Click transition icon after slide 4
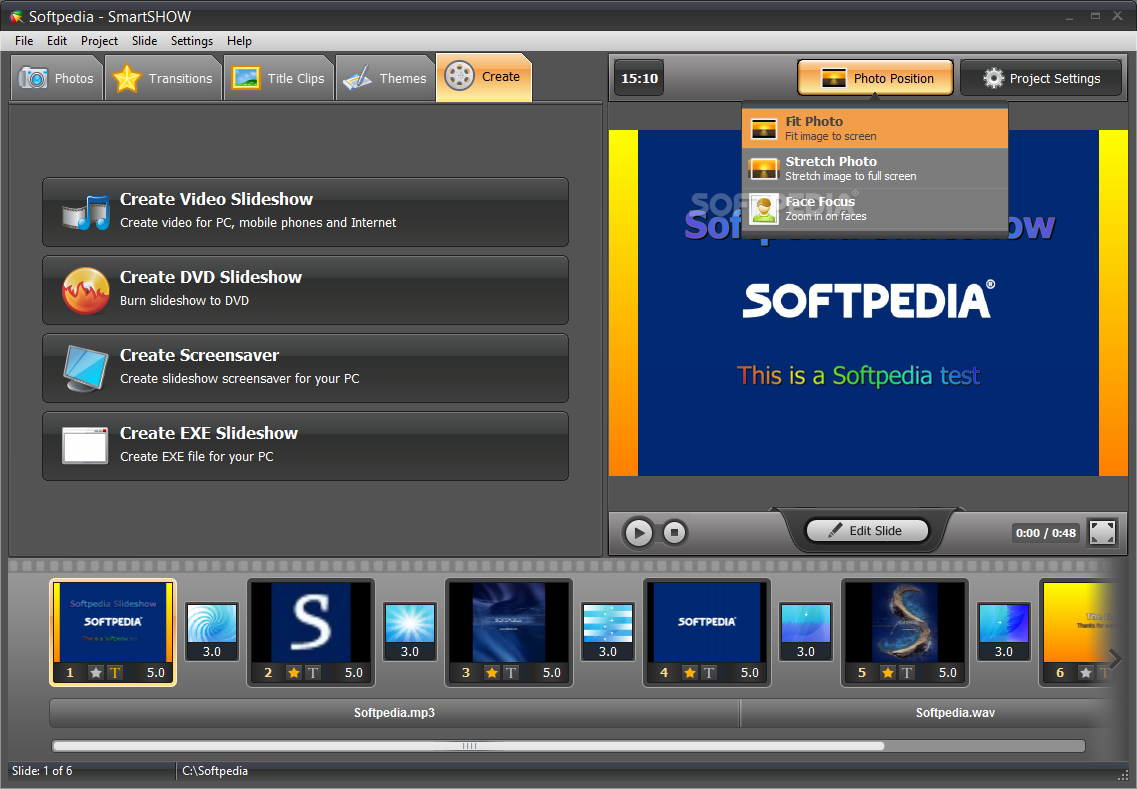The height and width of the screenshot is (789, 1137). click(806, 624)
